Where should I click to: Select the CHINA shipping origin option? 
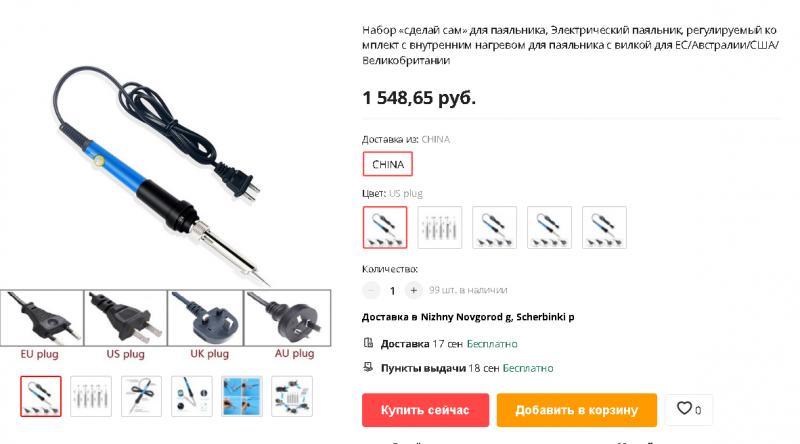point(388,164)
